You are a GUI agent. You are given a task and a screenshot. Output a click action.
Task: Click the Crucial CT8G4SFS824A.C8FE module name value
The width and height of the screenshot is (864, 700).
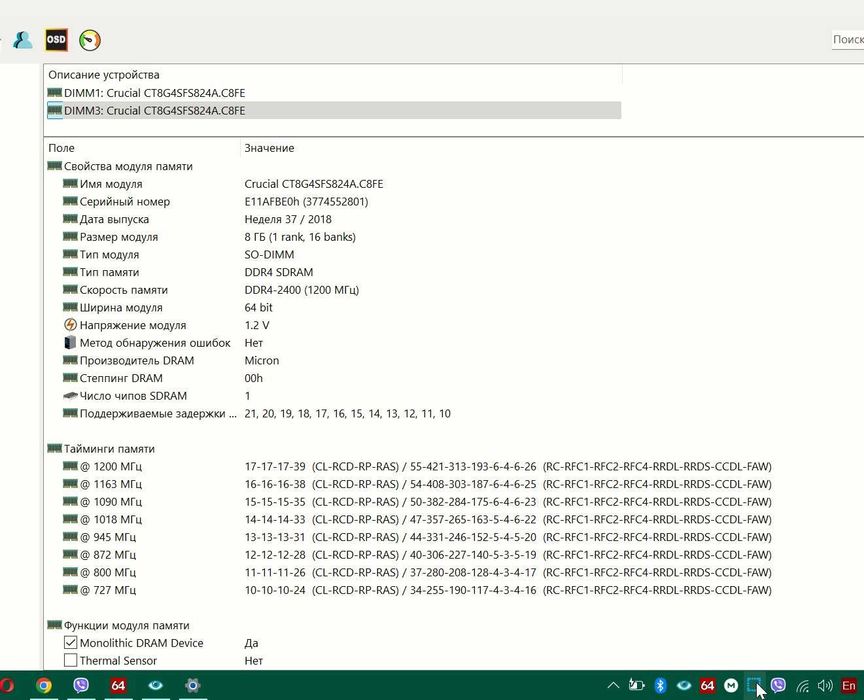click(x=314, y=184)
